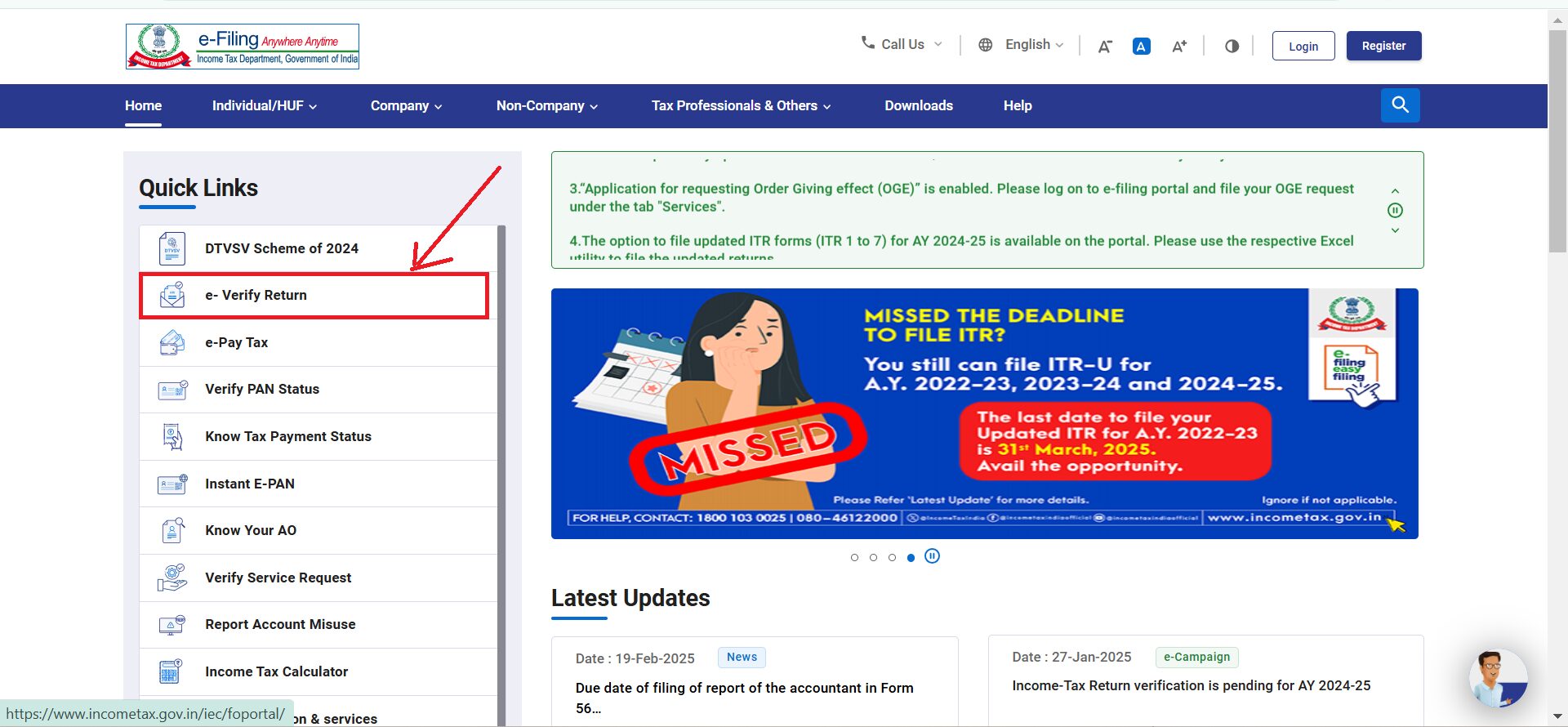Click the Register button
The width and height of the screenshot is (1568, 727).
(x=1383, y=46)
